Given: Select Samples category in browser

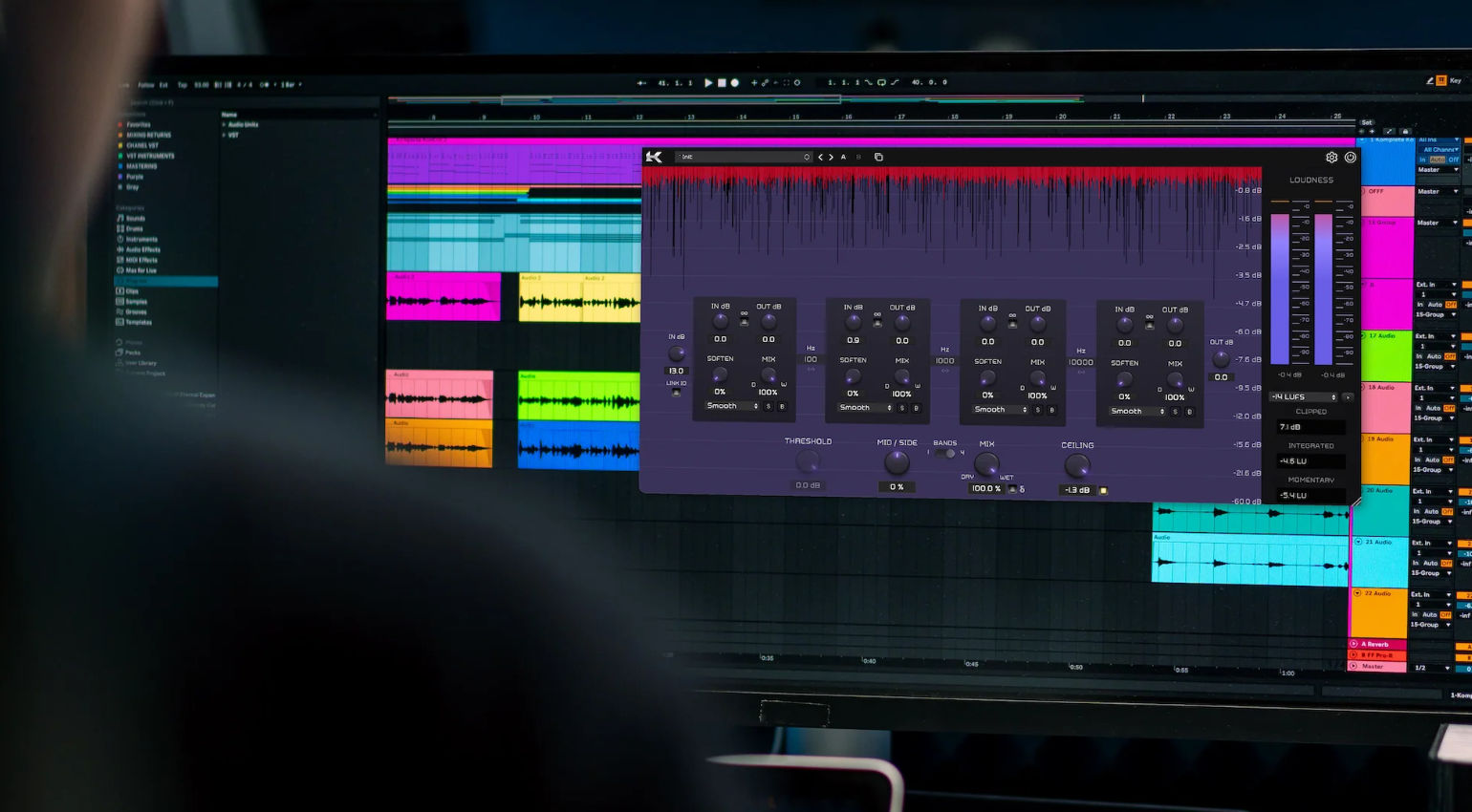Looking at the screenshot, I should point(132,302).
